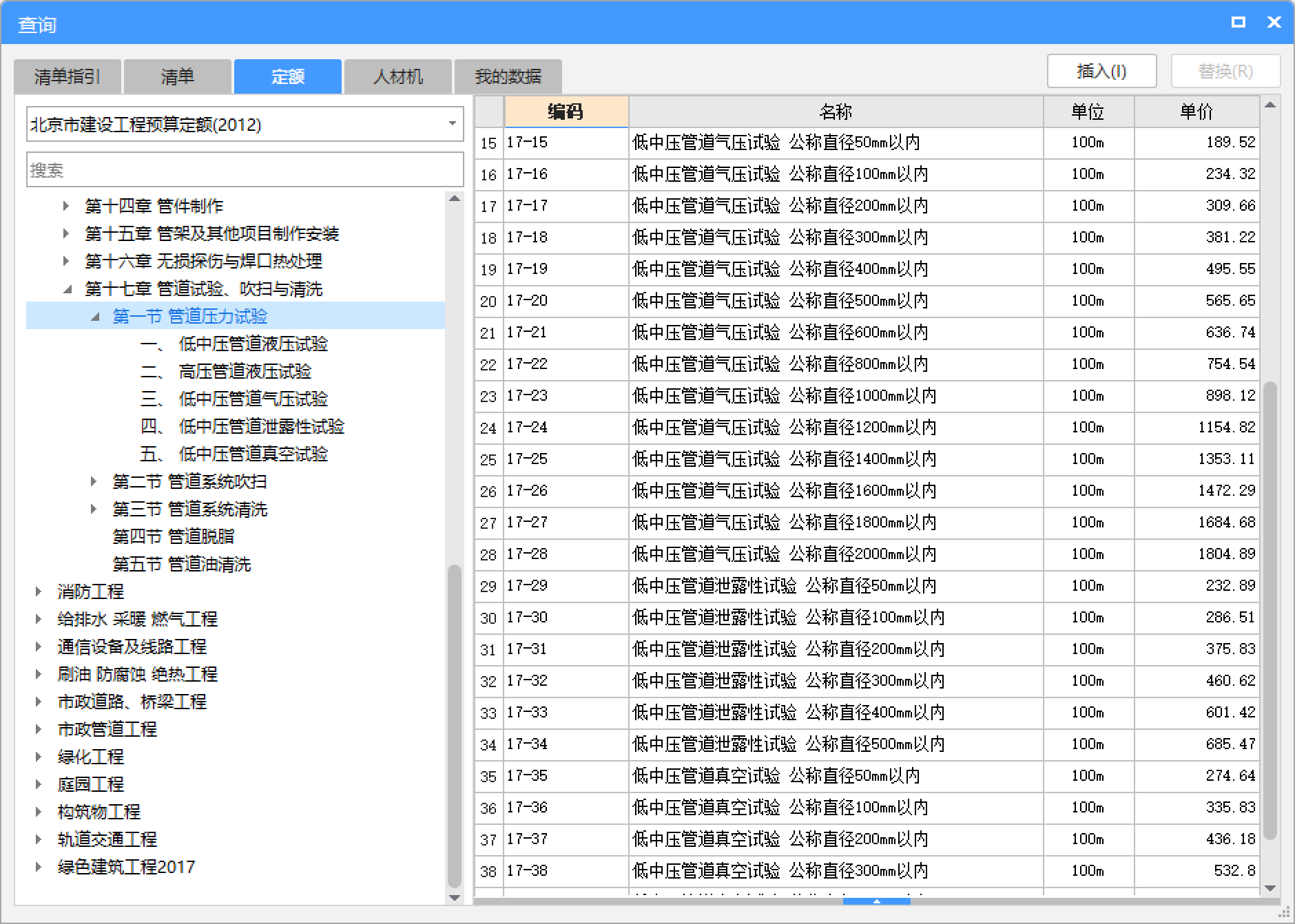The width and height of the screenshot is (1295, 924).
Task: Click the 单价 column header
Action: coord(1197,112)
